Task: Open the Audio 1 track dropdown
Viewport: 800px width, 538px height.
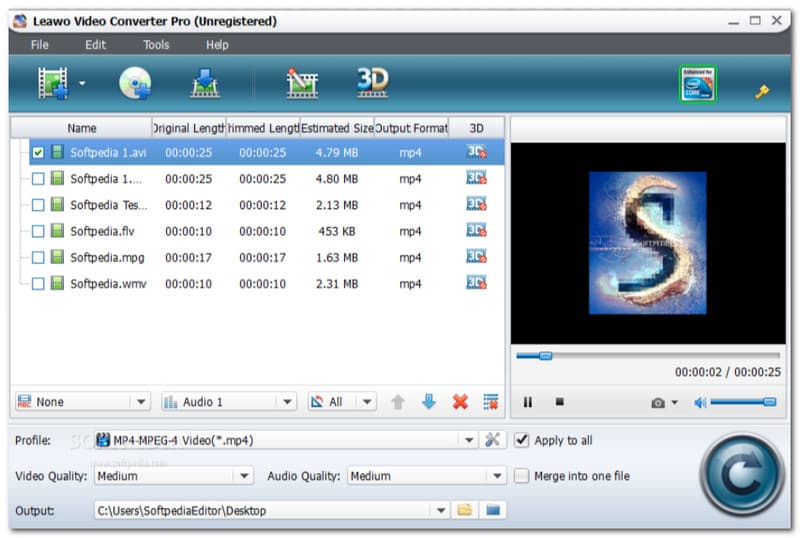Action: click(287, 402)
